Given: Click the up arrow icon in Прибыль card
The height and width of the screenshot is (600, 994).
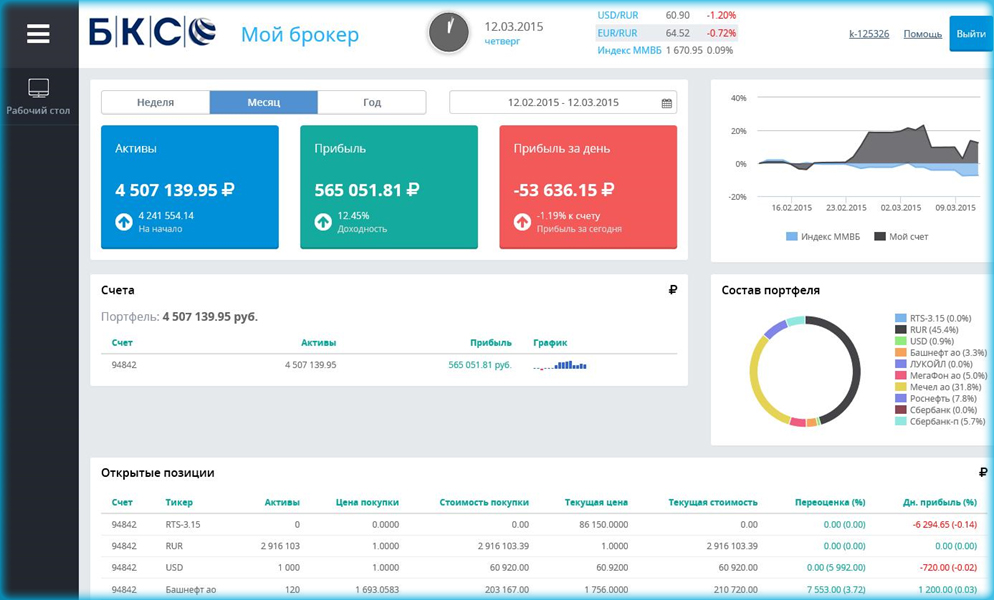Looking at the screenshot, I should [x=323, y=222].
